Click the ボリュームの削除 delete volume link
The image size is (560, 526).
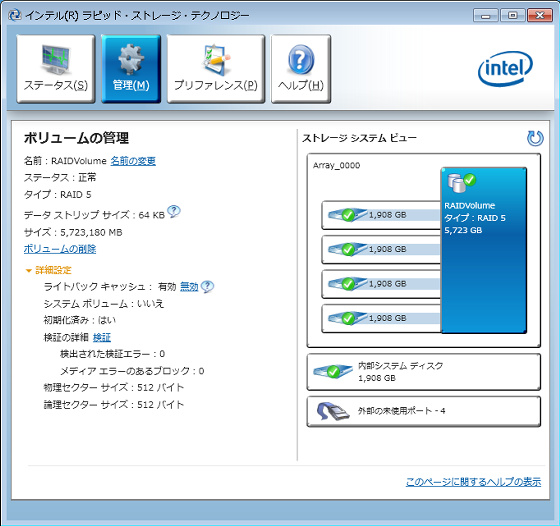pyautogui.click(x=60, y=249)
